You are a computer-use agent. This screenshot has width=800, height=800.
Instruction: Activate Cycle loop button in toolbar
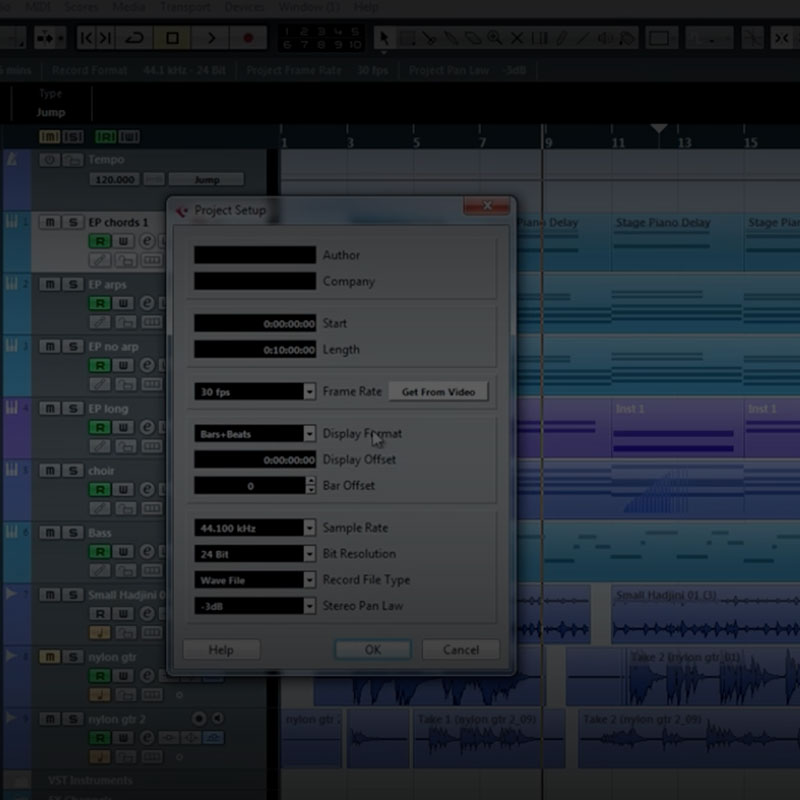pyautogui.click(x=135, y=38)
